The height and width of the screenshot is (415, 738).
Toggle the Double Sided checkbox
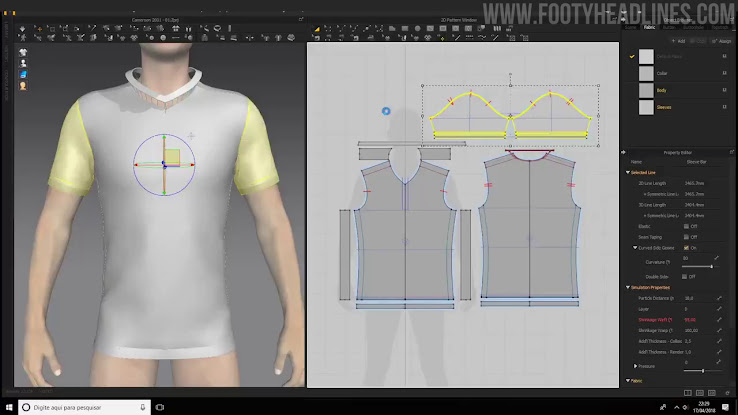684,277
